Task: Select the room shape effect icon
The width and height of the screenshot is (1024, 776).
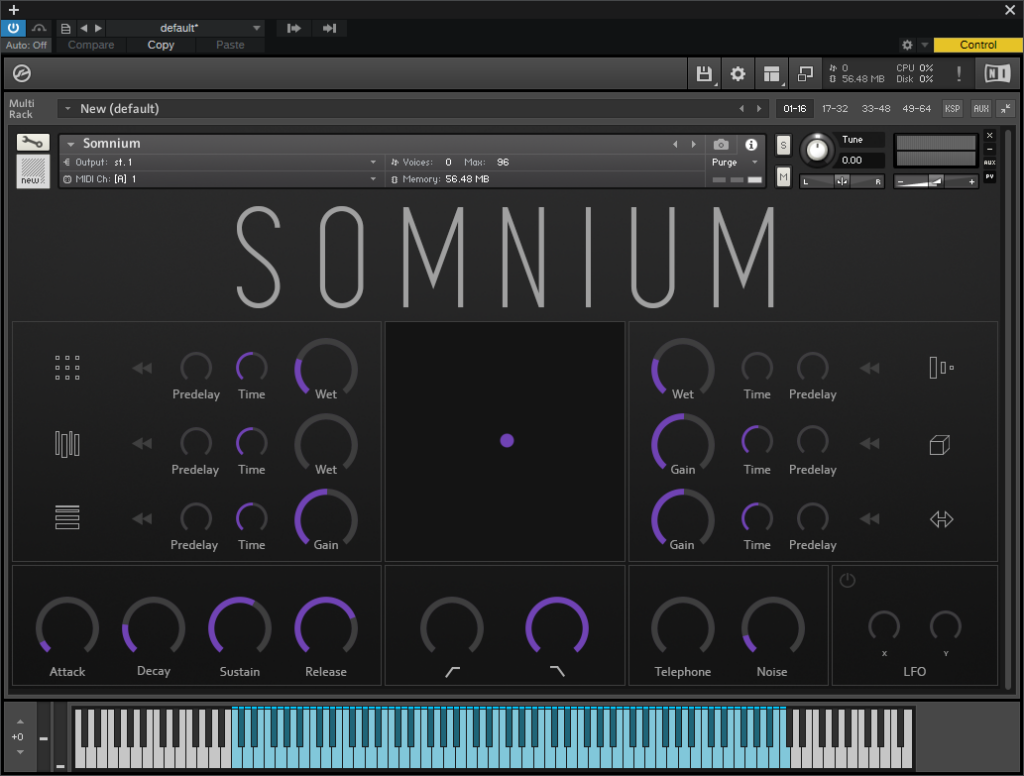Action: pyautogui.click(x=940, y=368)
